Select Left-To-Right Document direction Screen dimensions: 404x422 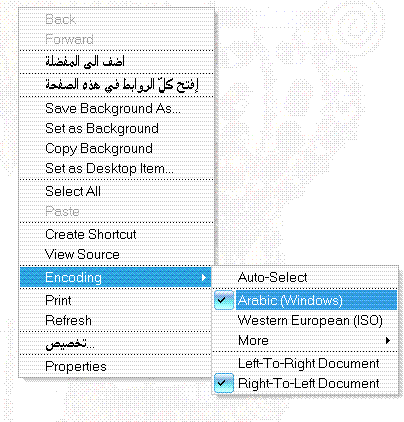pyautogui.click(x=305, y=363)
